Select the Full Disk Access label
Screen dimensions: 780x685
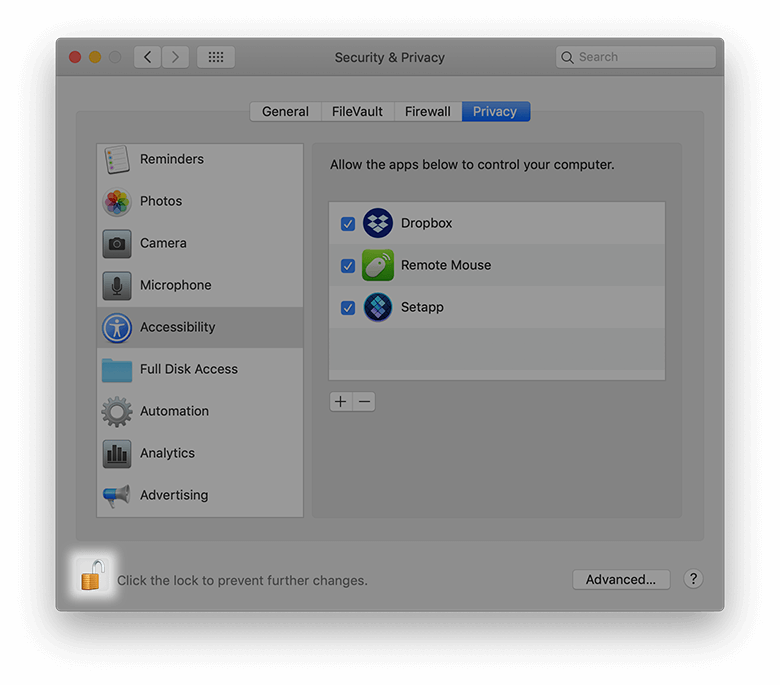point(189,369)
